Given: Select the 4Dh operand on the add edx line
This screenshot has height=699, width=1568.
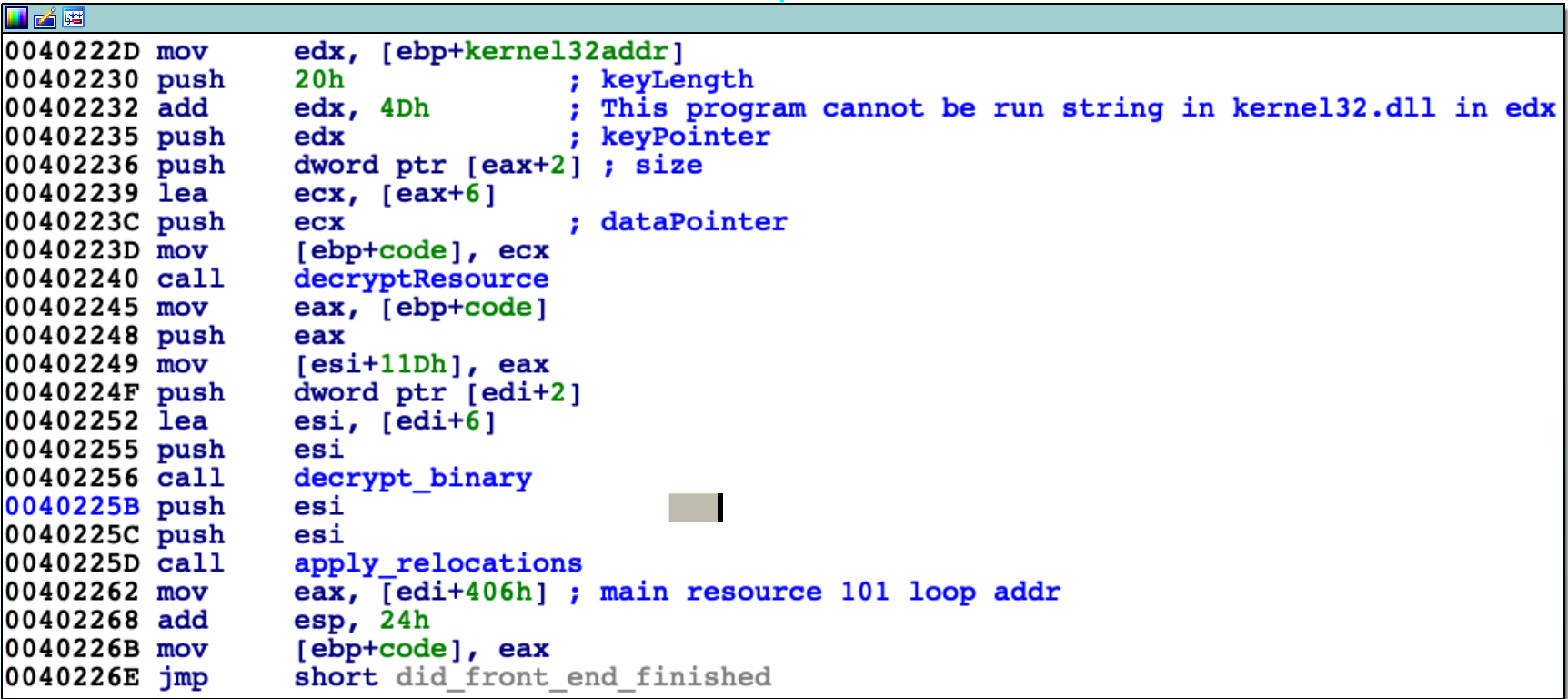Looking at the screenshot, I should click(404, 108).
